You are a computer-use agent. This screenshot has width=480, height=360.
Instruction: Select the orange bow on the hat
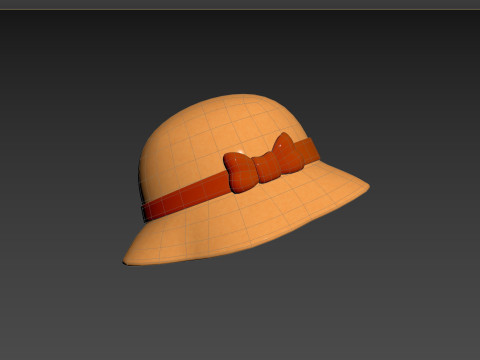[x=263, y=163]
